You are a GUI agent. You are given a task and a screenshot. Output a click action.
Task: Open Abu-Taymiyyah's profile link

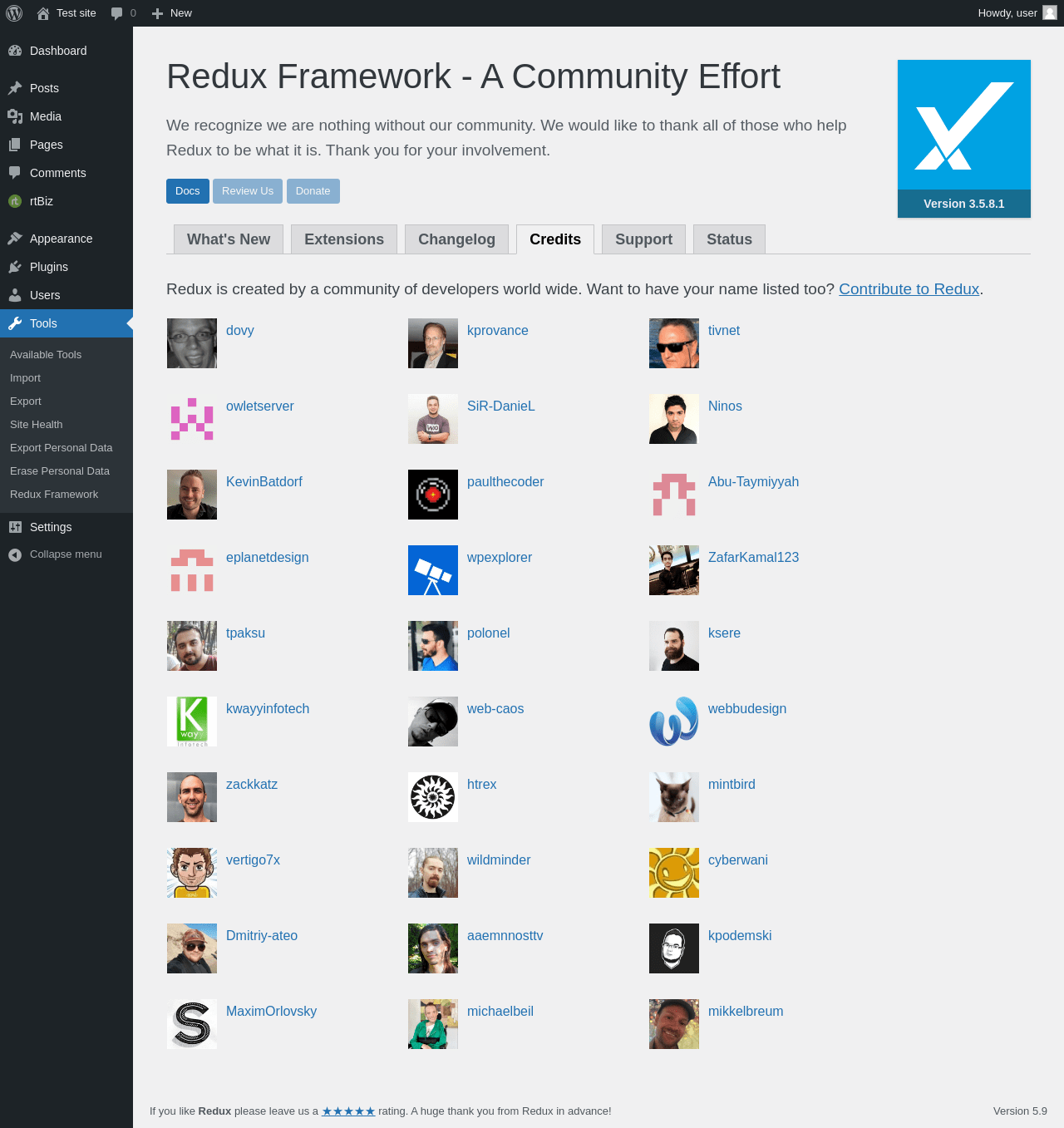pos(753,482)
